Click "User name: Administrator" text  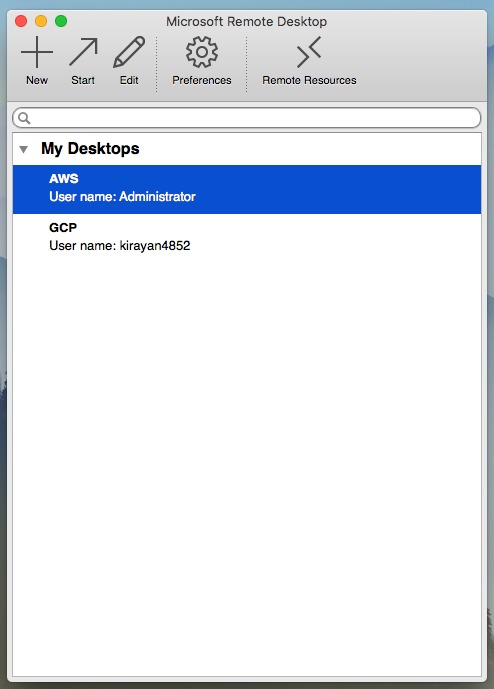[122, 197]
